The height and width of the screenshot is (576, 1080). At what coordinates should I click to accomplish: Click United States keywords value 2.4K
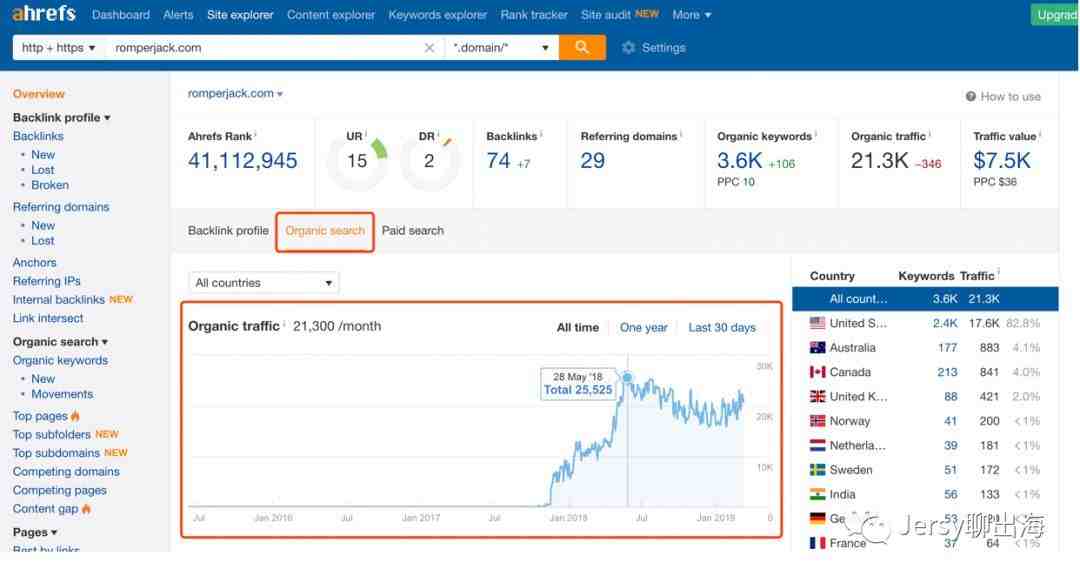pos(945,323)
